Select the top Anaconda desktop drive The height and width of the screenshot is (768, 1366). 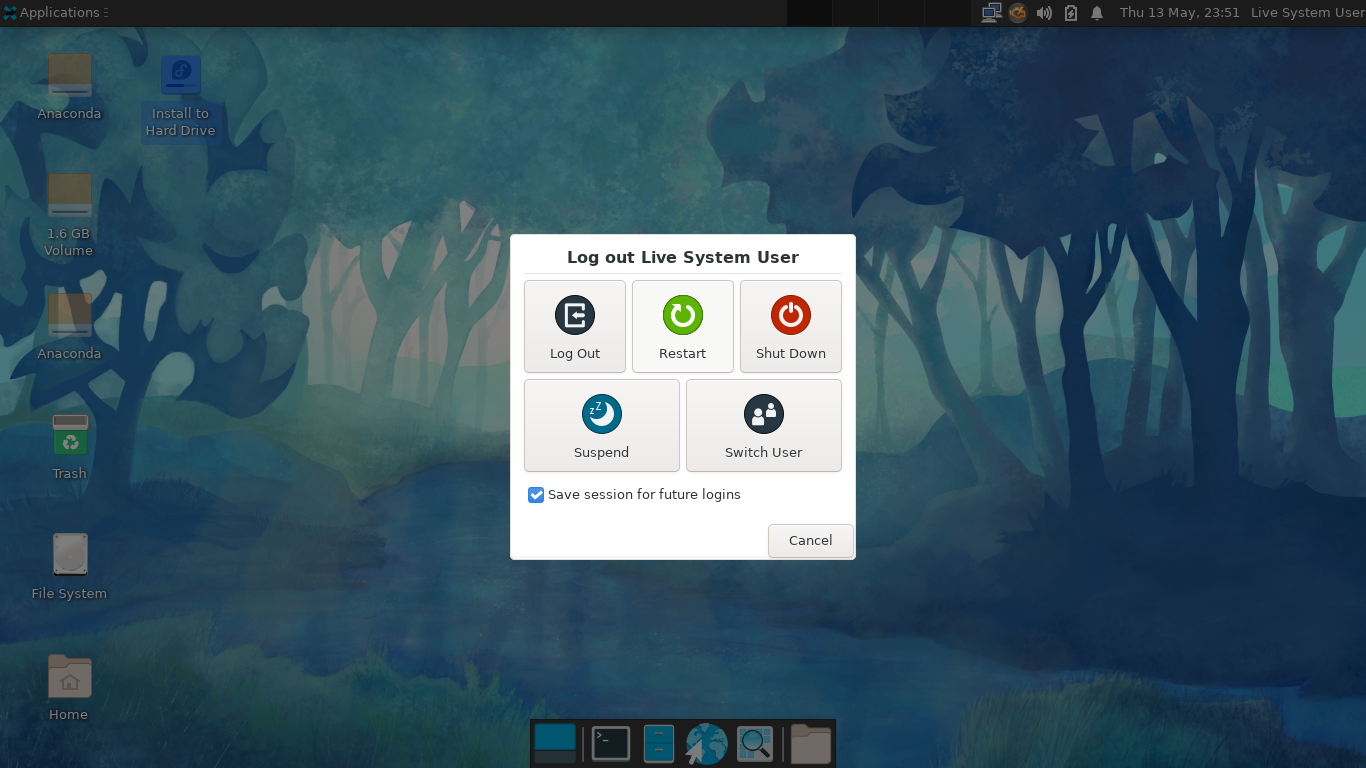(x=69, y=87)
